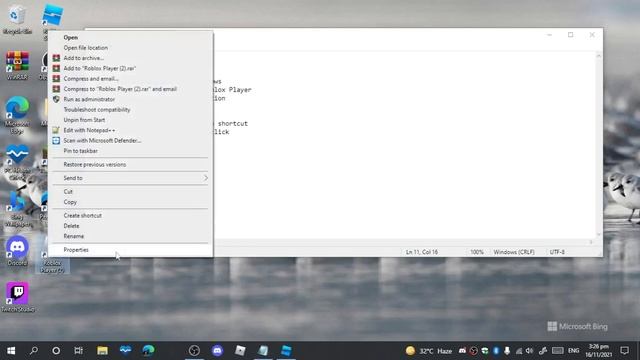Click the word 'shortcut' in Notepad

pyautogui.click(x=233, y=123)
